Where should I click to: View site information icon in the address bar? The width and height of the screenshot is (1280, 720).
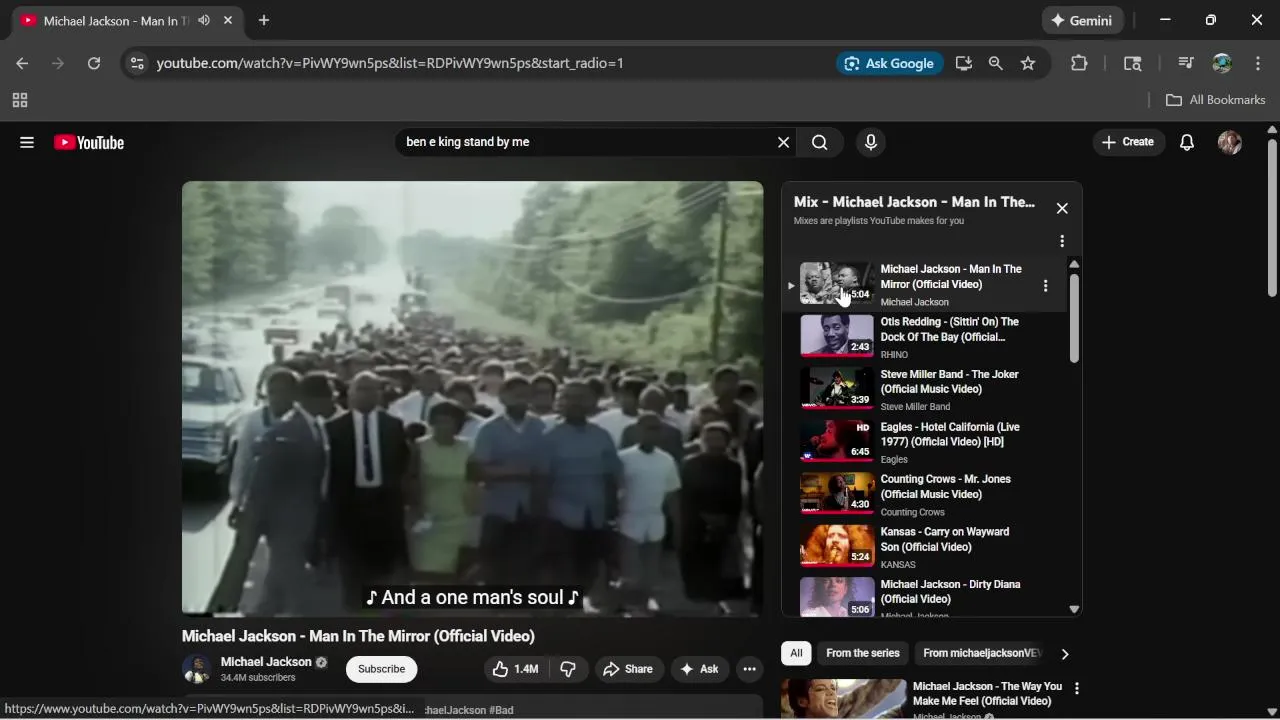pos(138,63)
